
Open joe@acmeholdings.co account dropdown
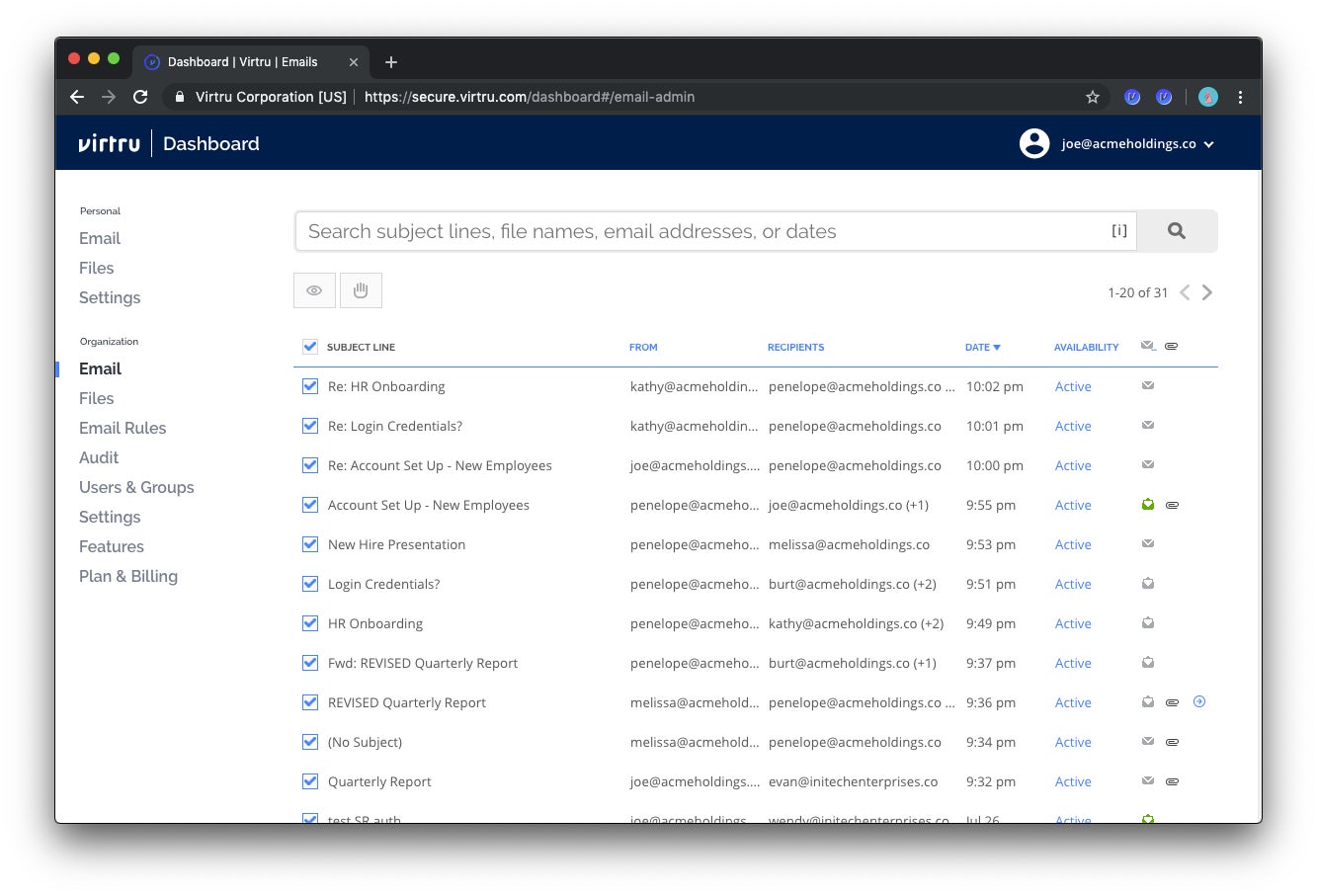pos(1137,144)
